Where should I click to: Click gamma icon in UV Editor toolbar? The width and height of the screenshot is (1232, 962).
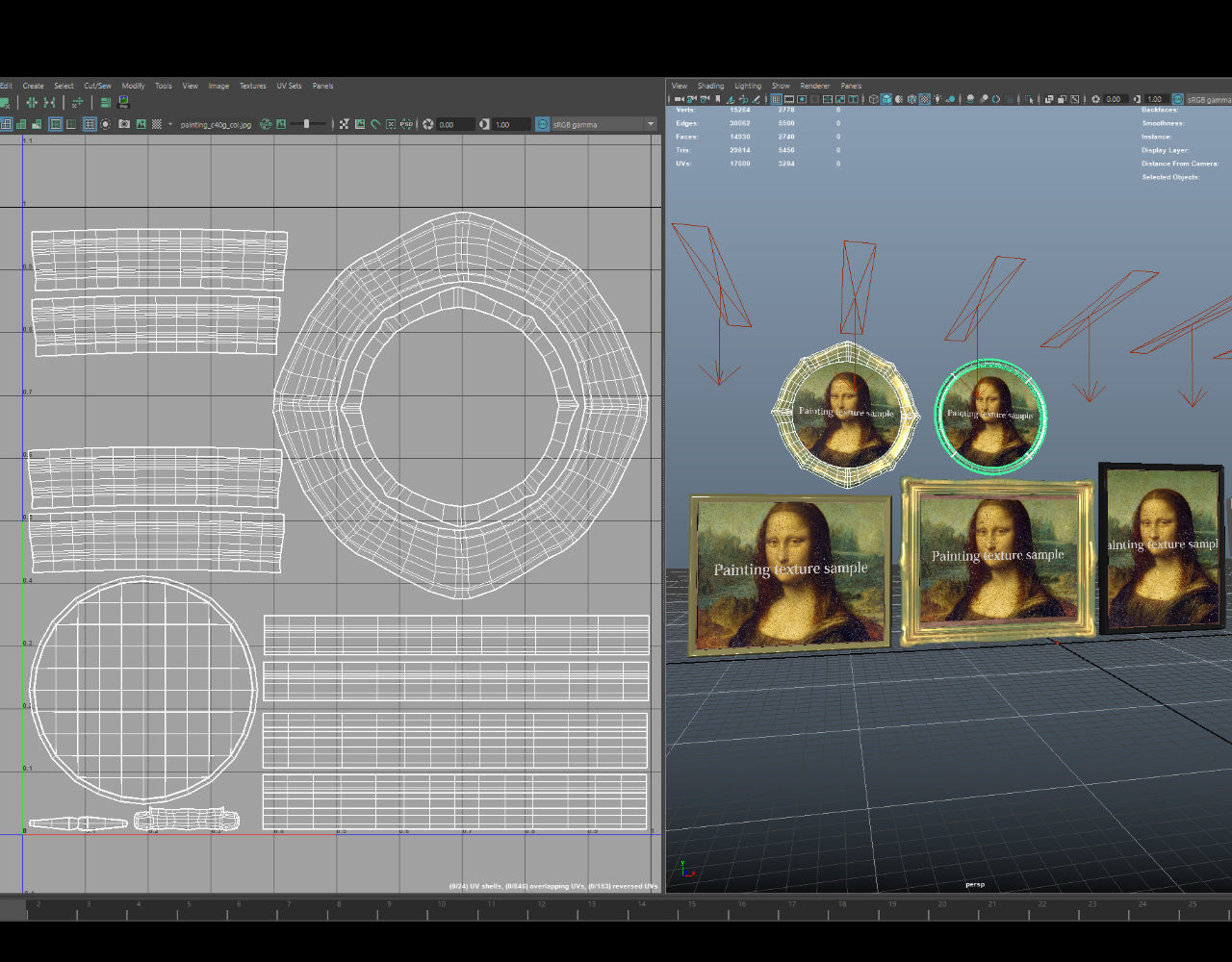(484, 124)
